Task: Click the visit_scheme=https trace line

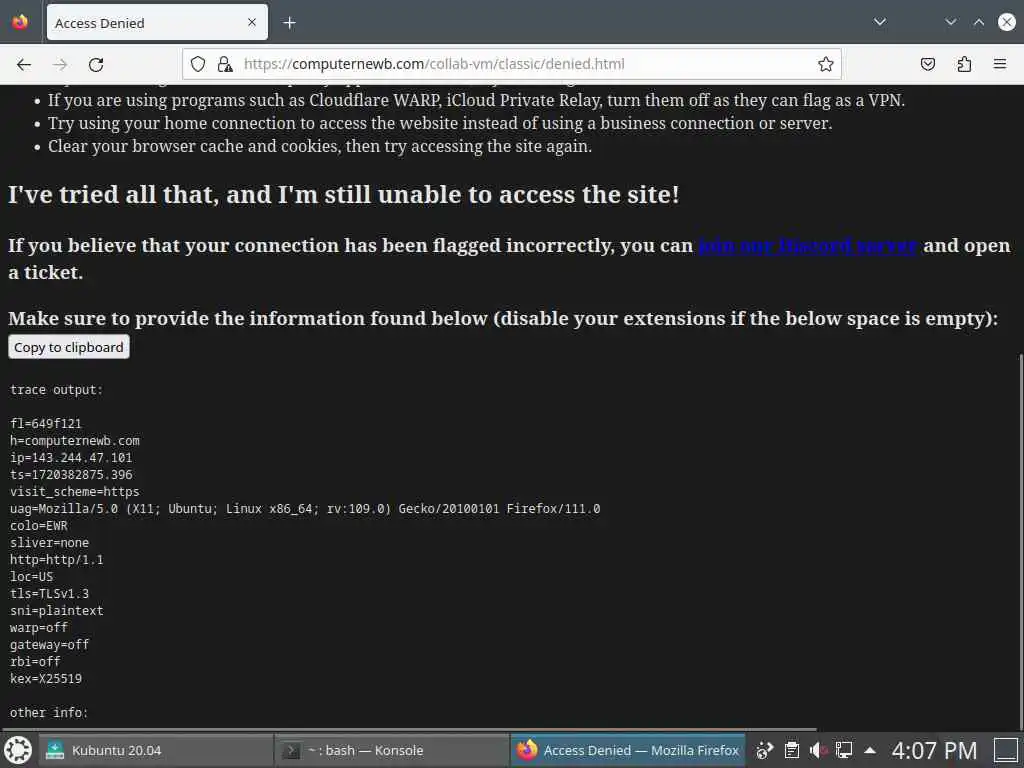Action: pyautogui.click(x=74, y=492)
